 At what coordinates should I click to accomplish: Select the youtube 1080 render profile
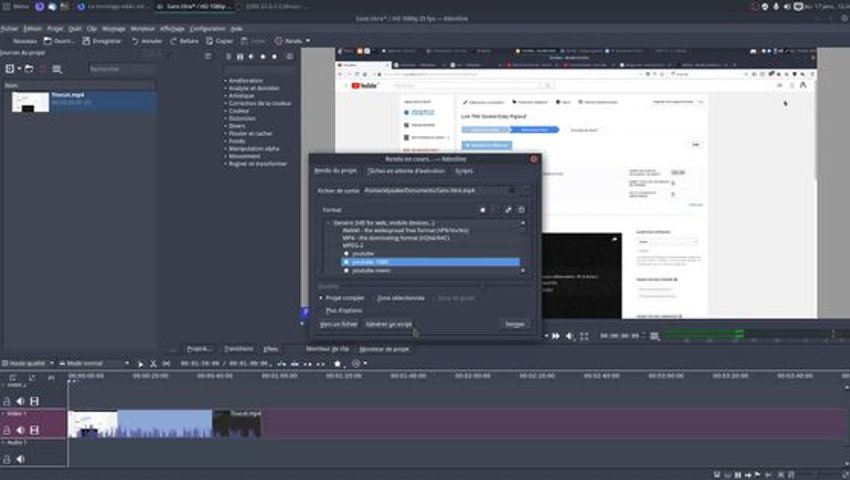[430, 262]
